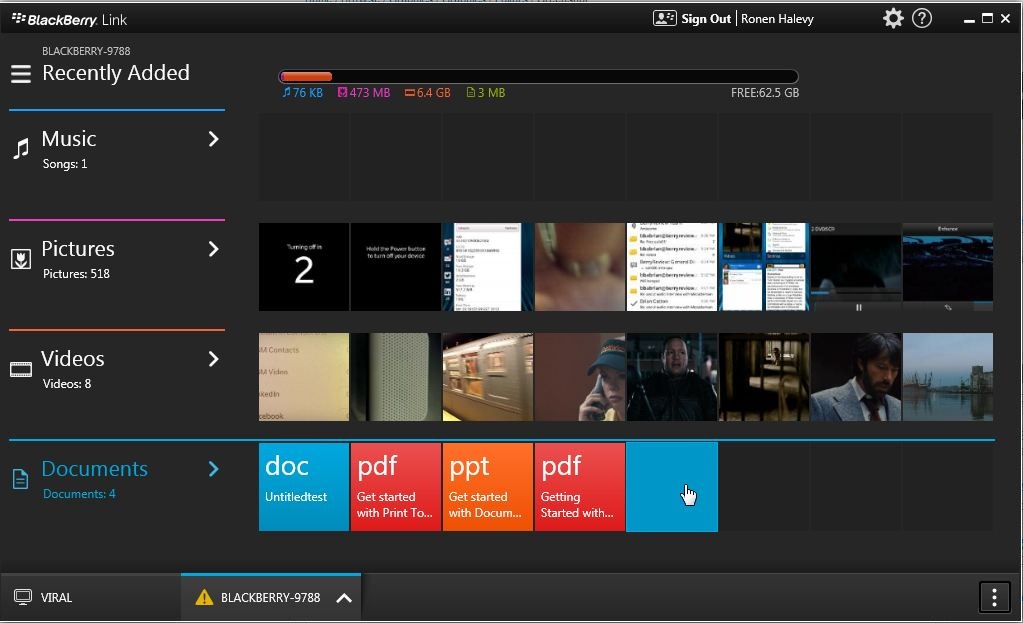Viewport: 1023px width, 623px height.
Task: Click the device storage usage bar
Action: coord(538,77)
